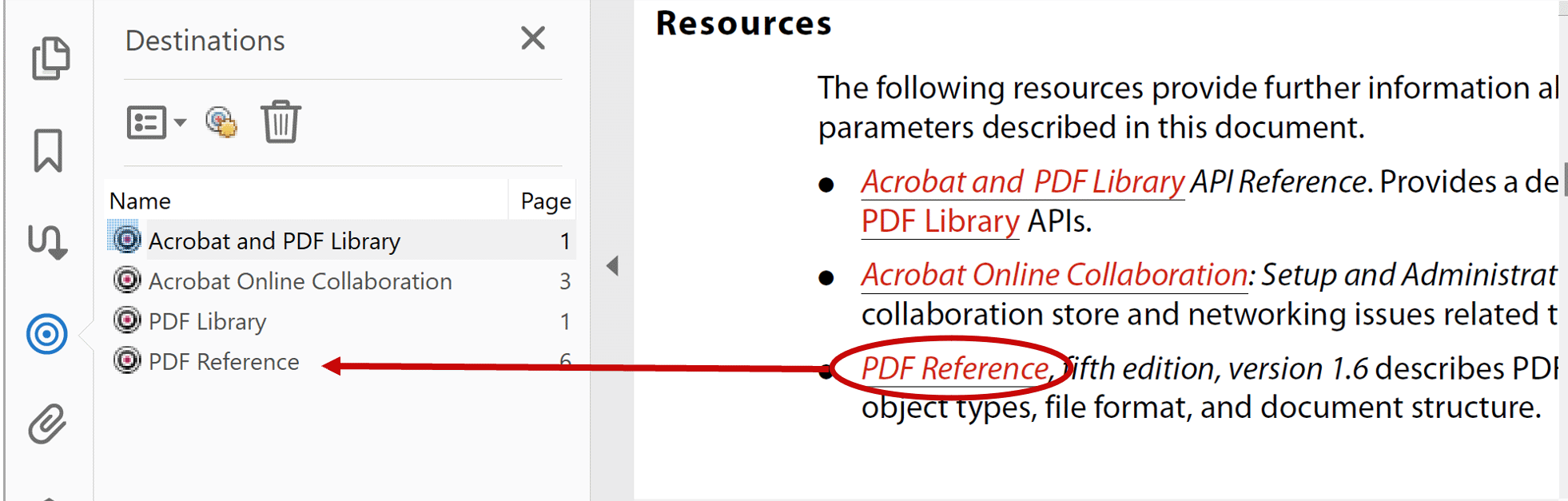Sort destinations by the Name column header
Viewport: 1568px width, 501px height.
coord(140,201)
